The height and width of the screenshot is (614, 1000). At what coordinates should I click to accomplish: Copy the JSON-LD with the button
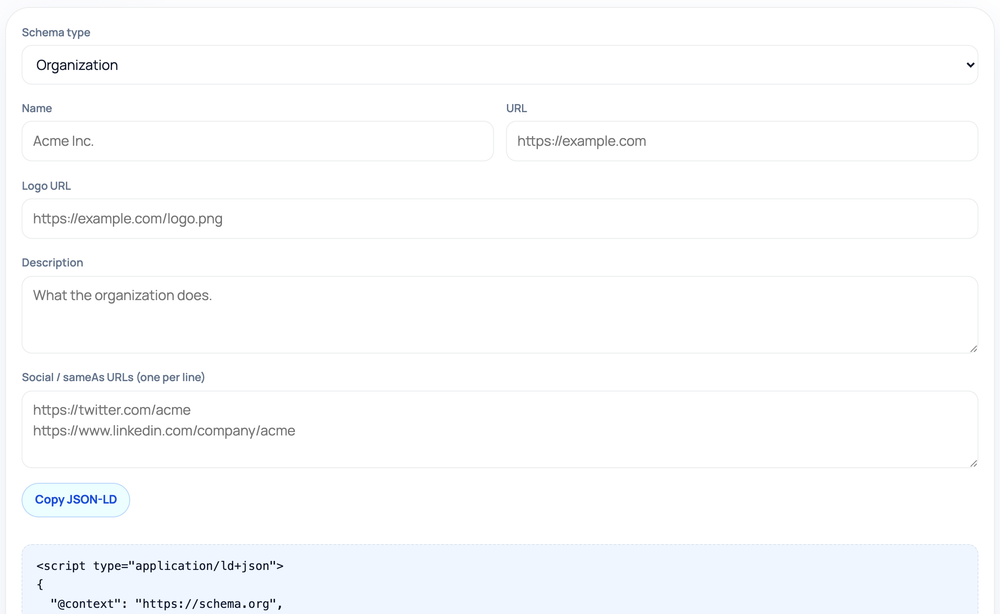coord(76,500)
